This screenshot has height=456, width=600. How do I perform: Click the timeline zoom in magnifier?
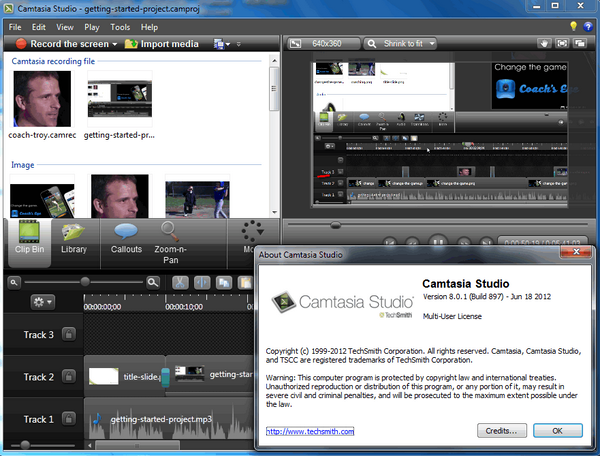coord(153,283)
